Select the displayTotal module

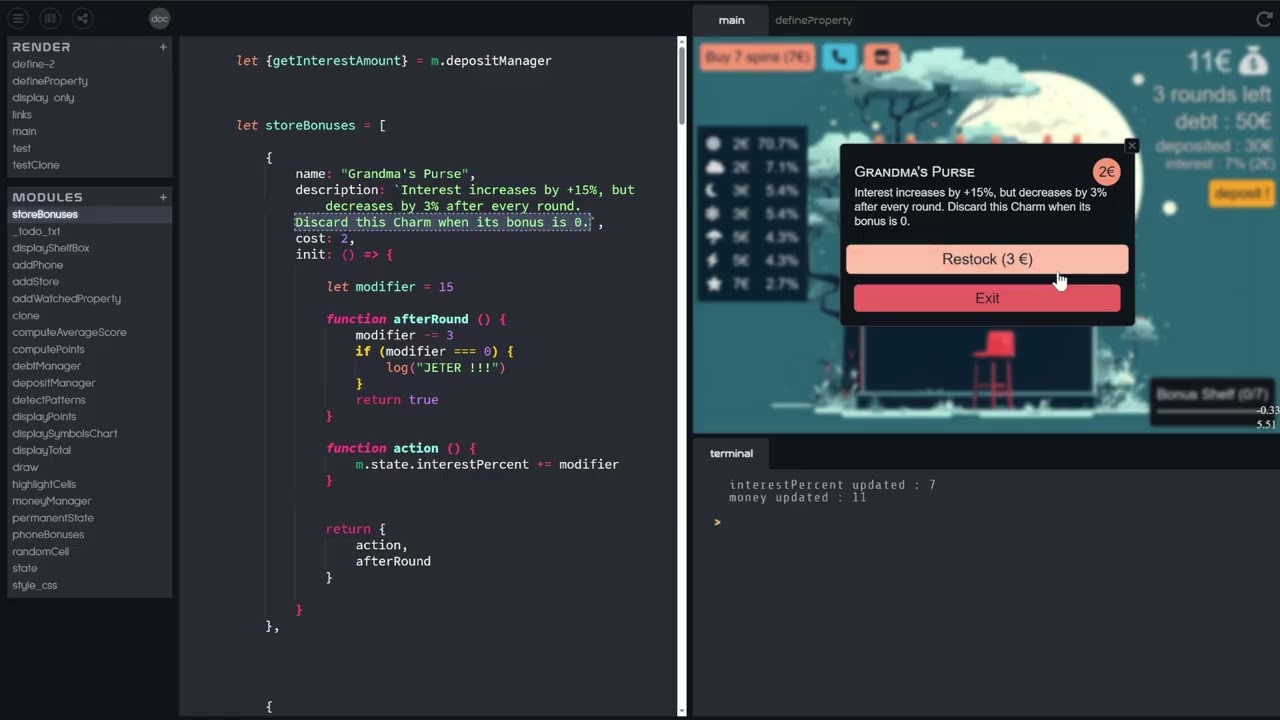(41, 450)
